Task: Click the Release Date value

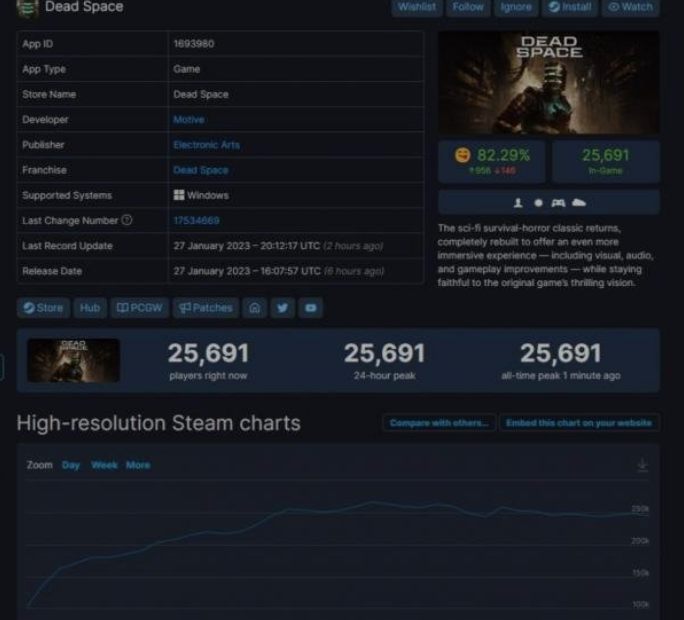Action: pyautogui.click(x=278, y=271)
